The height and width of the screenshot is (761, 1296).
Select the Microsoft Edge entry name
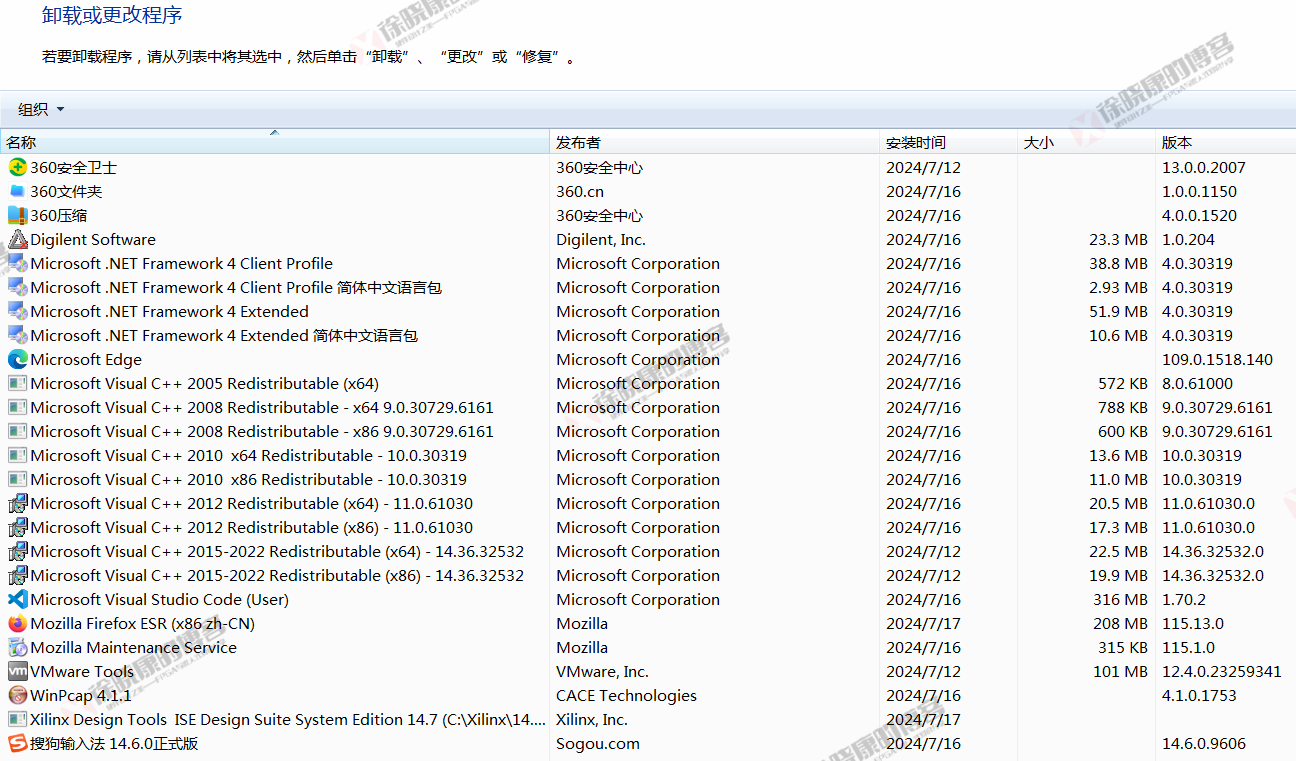pos(86,359)
